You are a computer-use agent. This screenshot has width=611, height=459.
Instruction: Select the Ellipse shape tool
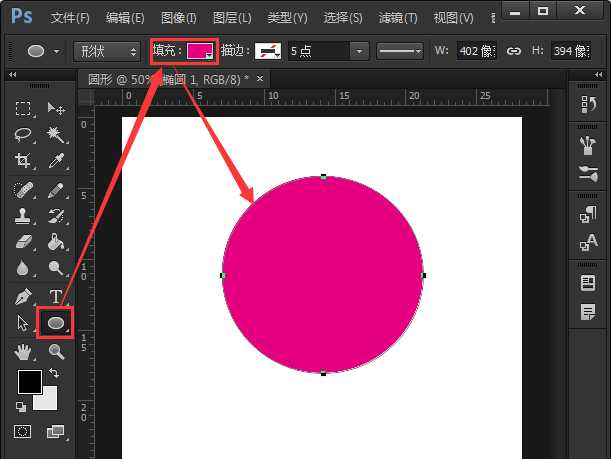(55, 323)
